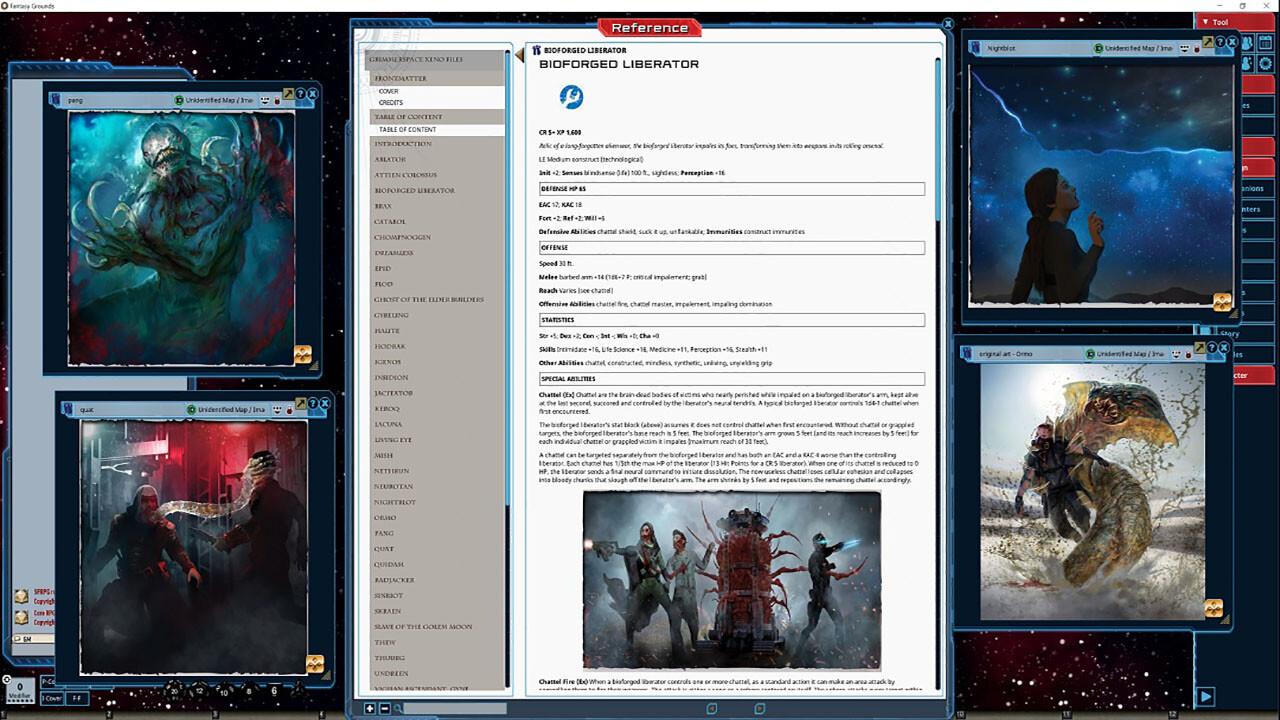Viewport: 1280px width, 720px height.
Task: Click the token button on Ormo image
Action: (x=1213, y=608)
